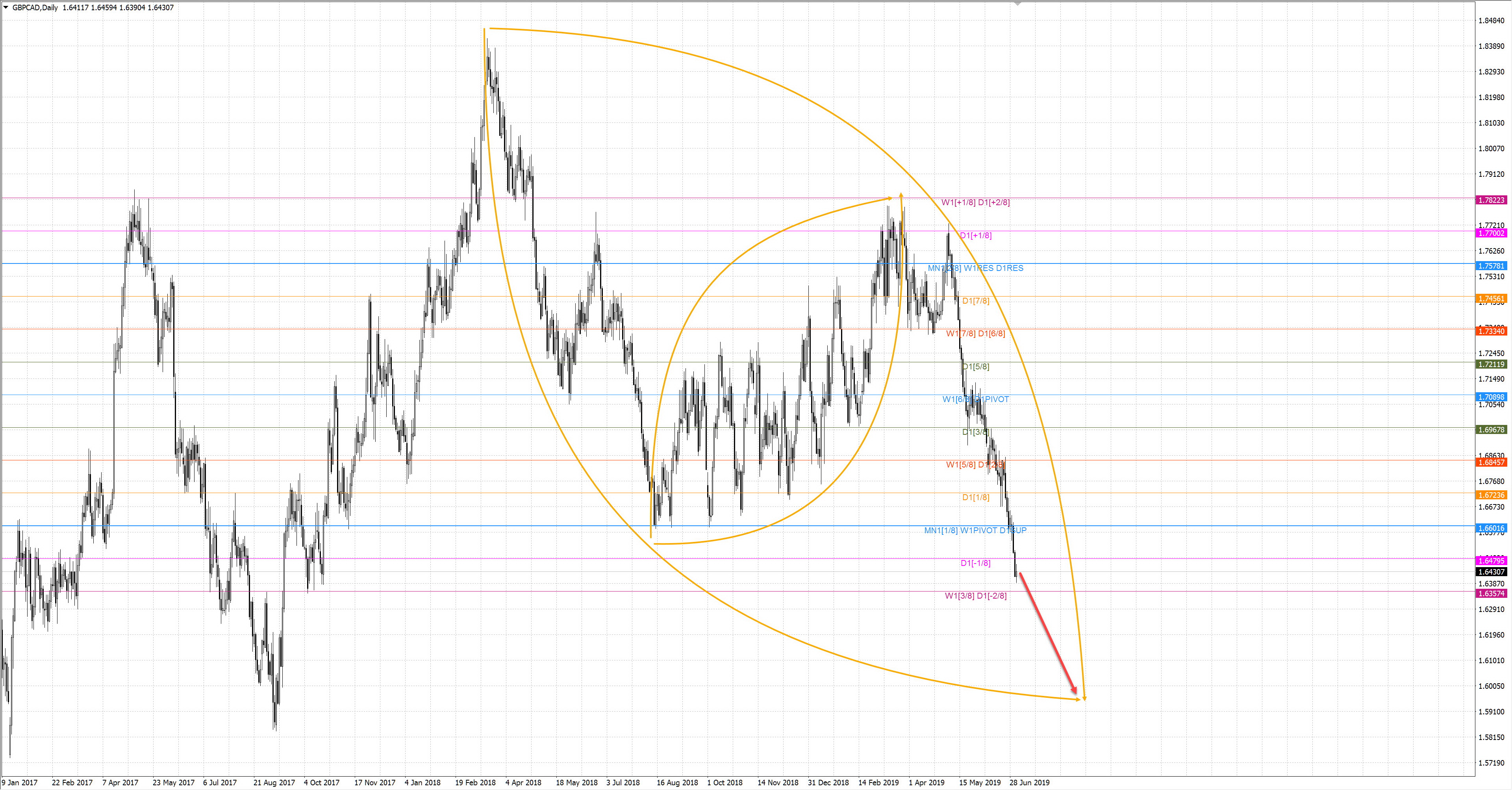
Task: Select the MN1[2/8] W1RES D1RES label
Action: [975, 268]
